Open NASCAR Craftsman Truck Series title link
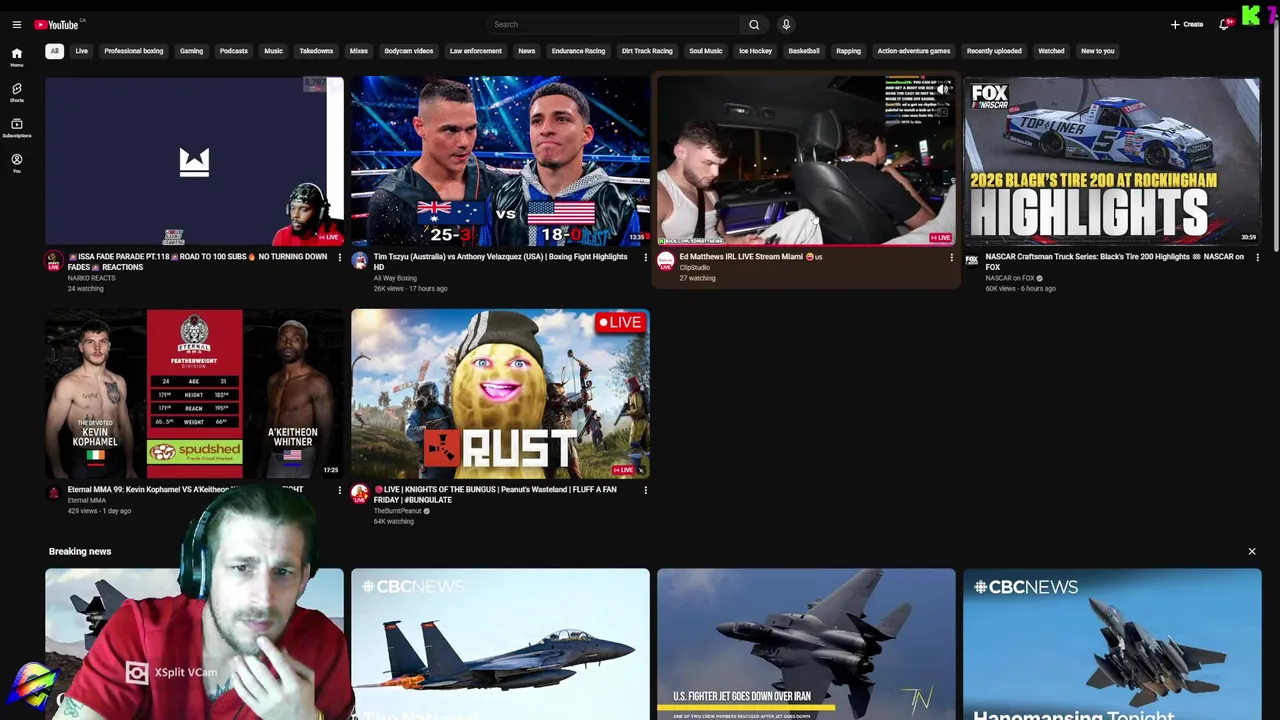Image resolution: width=1280 pixels, height=720 pixels. 1114,262
